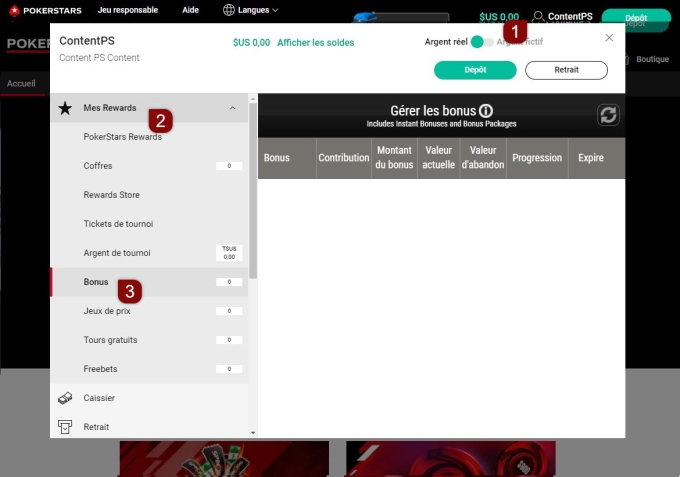Click the $US 0,00 balance in top bar
This screenshot has height=477, width=680.
[x=499, y=16]
